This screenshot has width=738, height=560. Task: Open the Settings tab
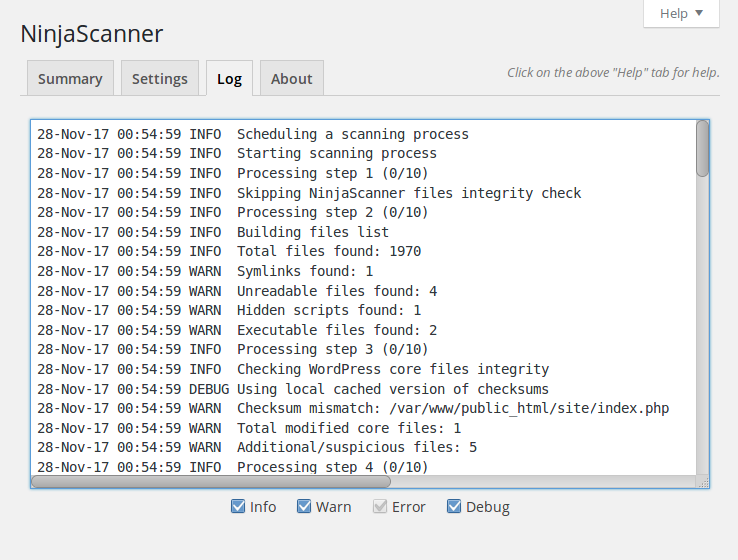tap(160, 79)
